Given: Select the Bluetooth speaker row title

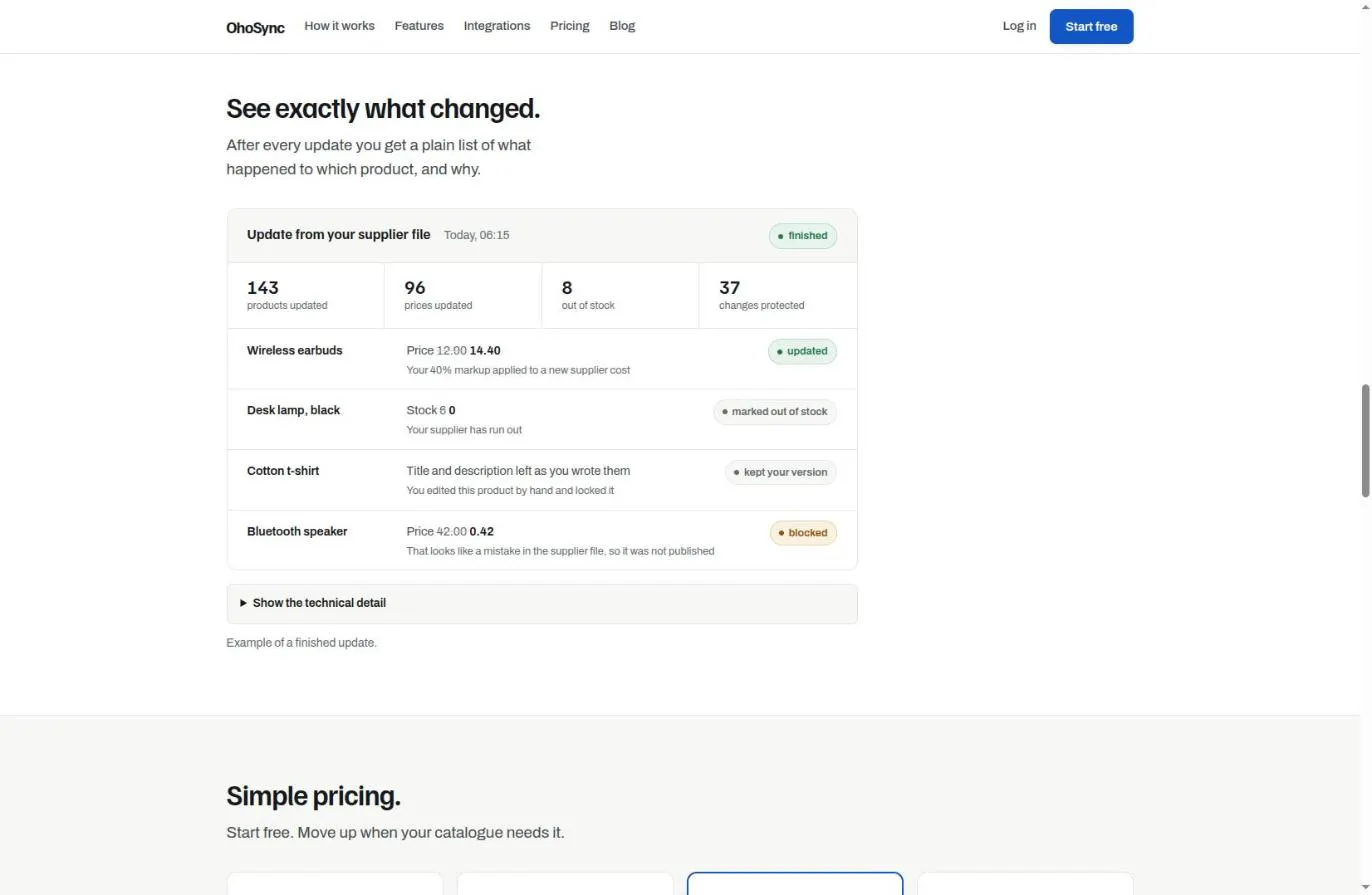Looking at the screenshot, I should (x=297, y=531).
